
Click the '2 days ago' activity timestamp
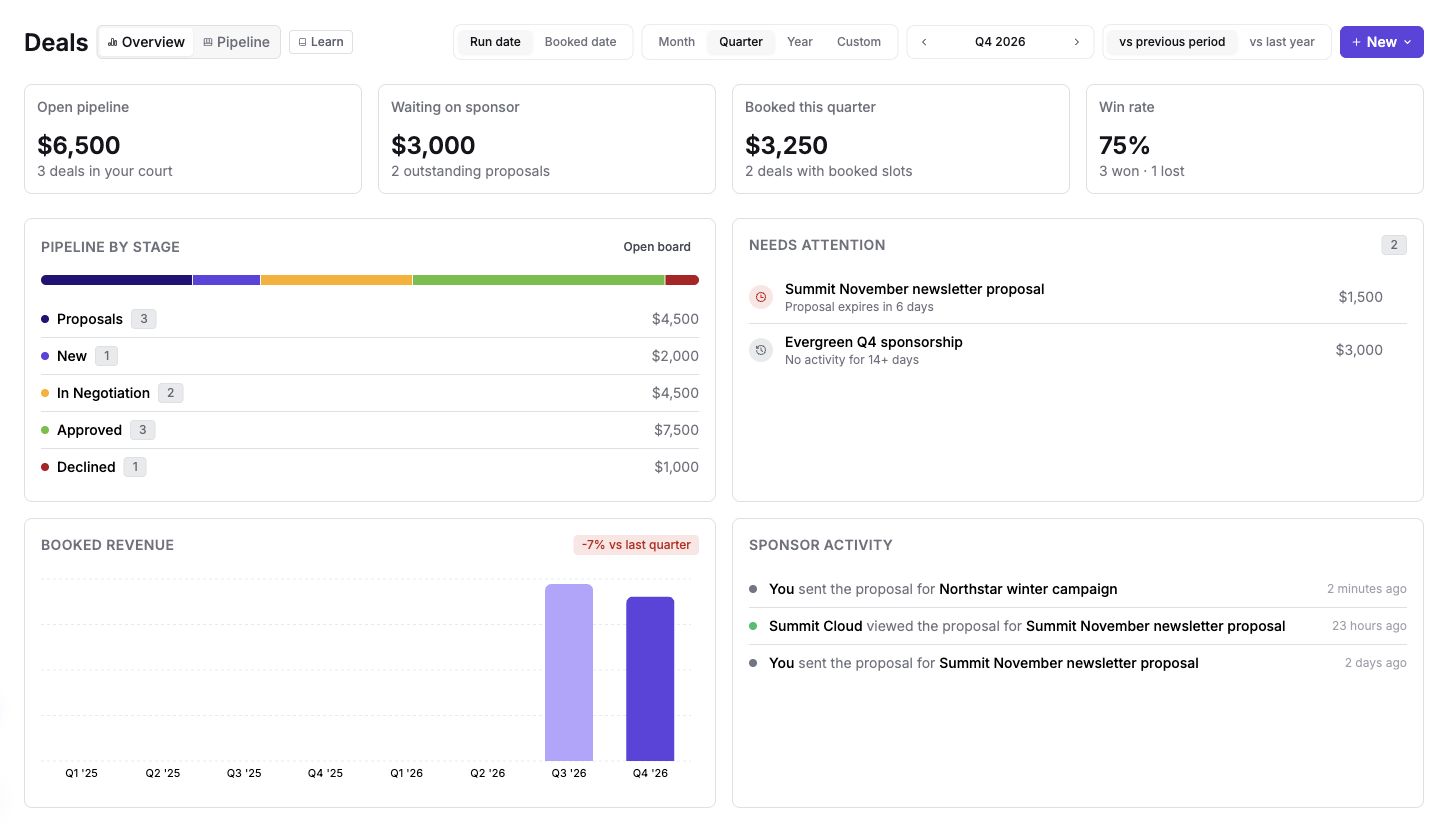tap(1375, 663)
